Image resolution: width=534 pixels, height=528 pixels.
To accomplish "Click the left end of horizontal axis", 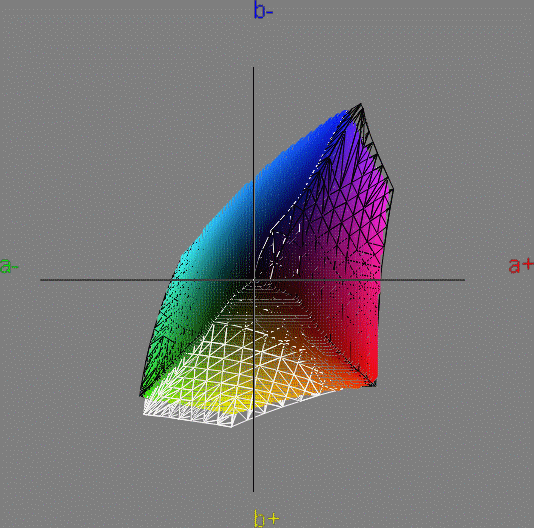I will click(41, 280).
